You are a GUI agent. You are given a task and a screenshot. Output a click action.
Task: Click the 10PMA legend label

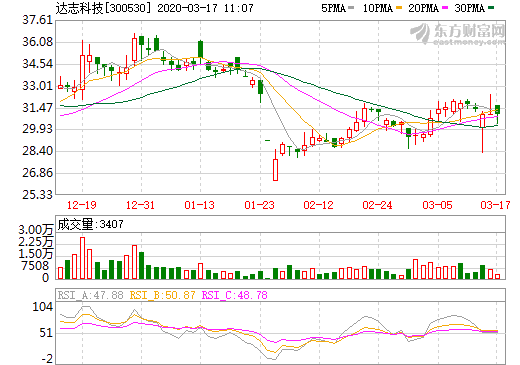(x=377, y=8)
